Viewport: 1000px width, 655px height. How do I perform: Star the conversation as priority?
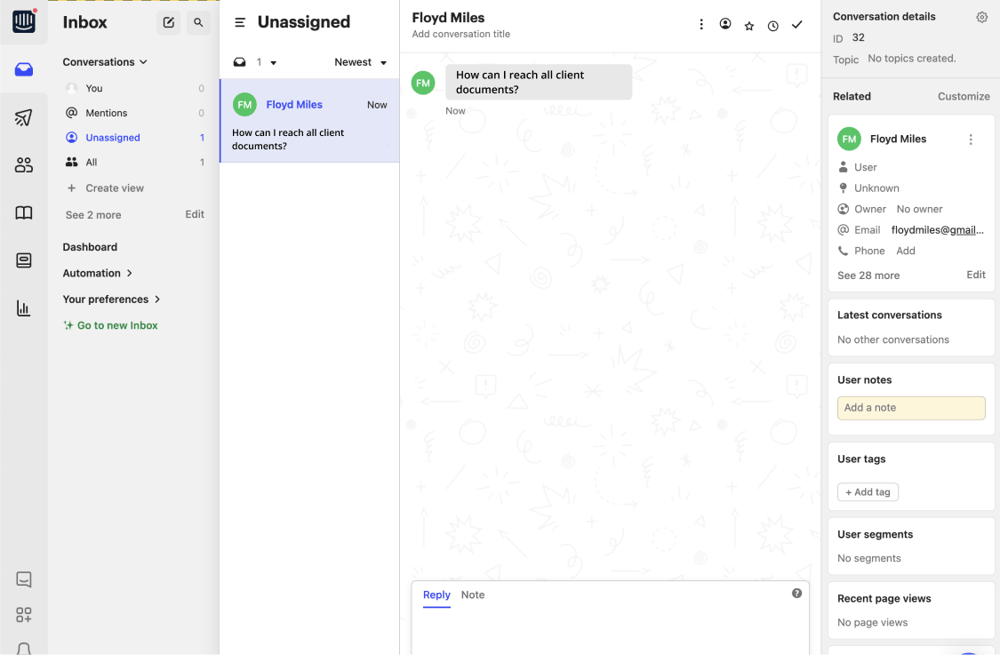[749, 25]
